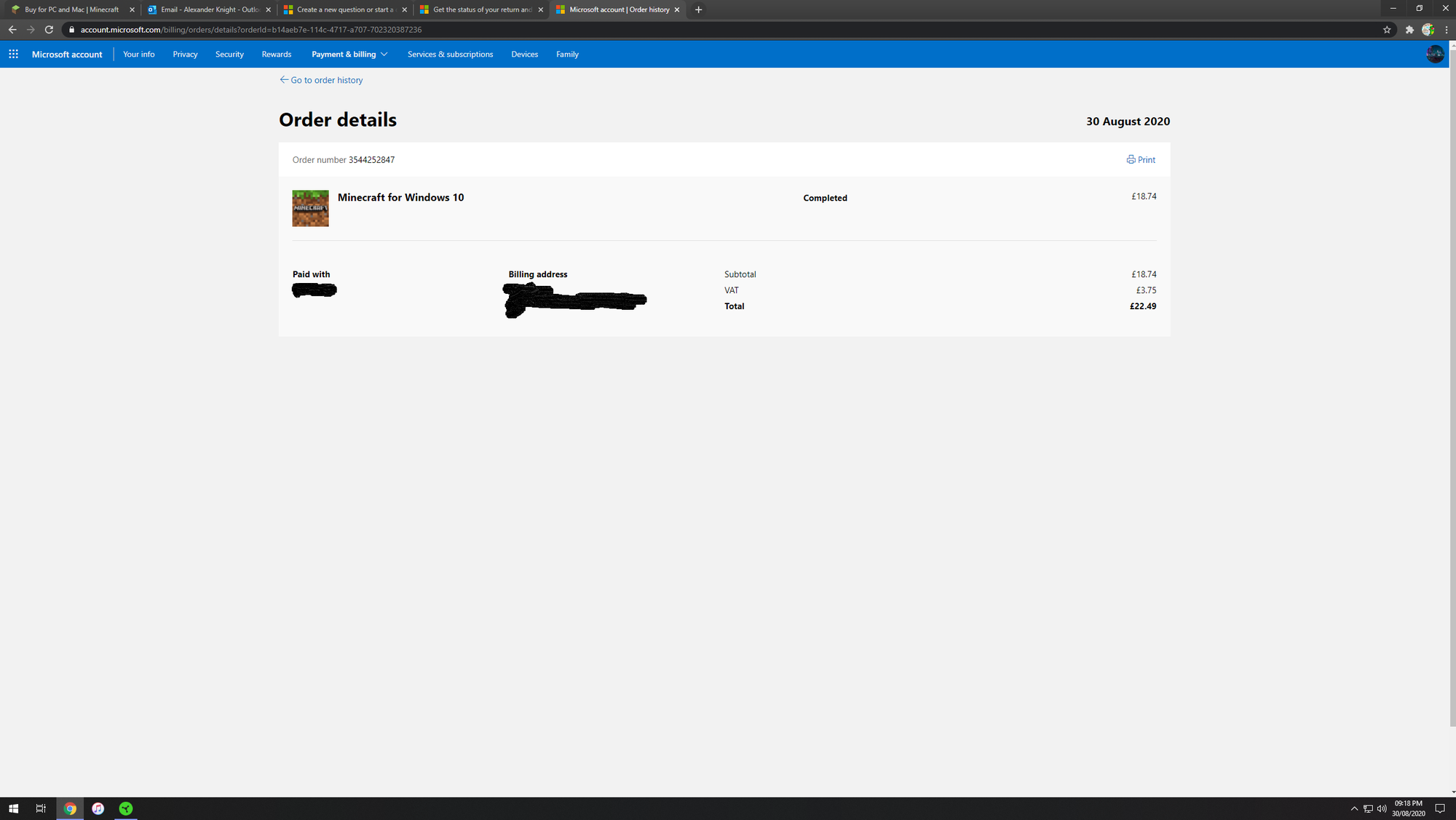Image resolution: width=1456 pixels, height=820 pixels.
Task: Click the Print link with printer icon
Action: (1141, 159)
